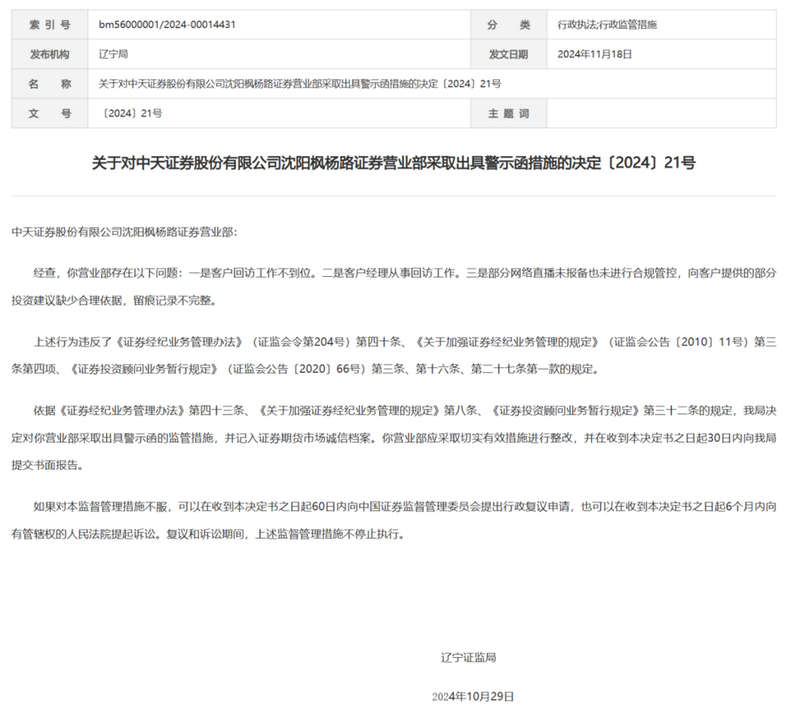Screen dimensions: 800x713
Task: Click the line starting 定对你营业部采取出具警示函的监管措施
Action: pos(394,438)
